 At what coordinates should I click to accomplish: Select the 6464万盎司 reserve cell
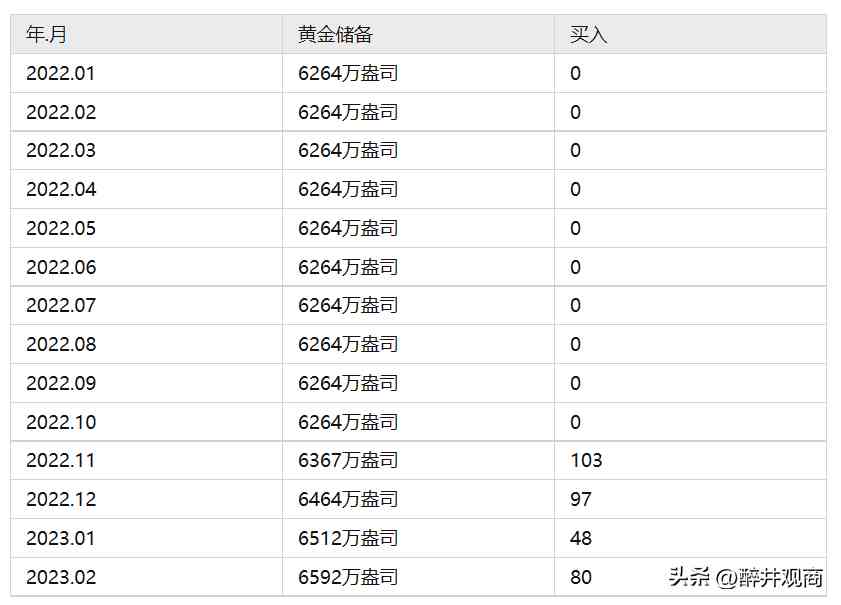click(x=348, y=499)
